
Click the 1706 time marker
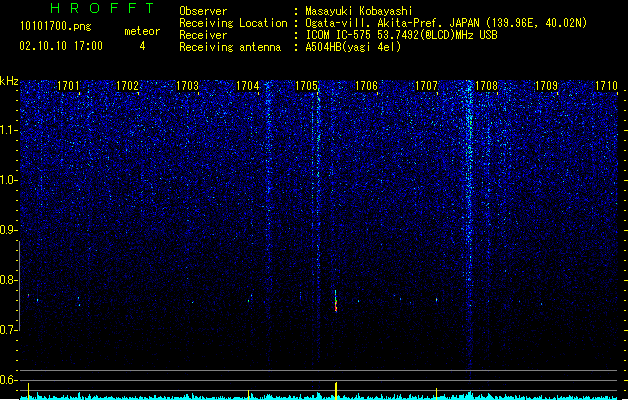[367, 86]
